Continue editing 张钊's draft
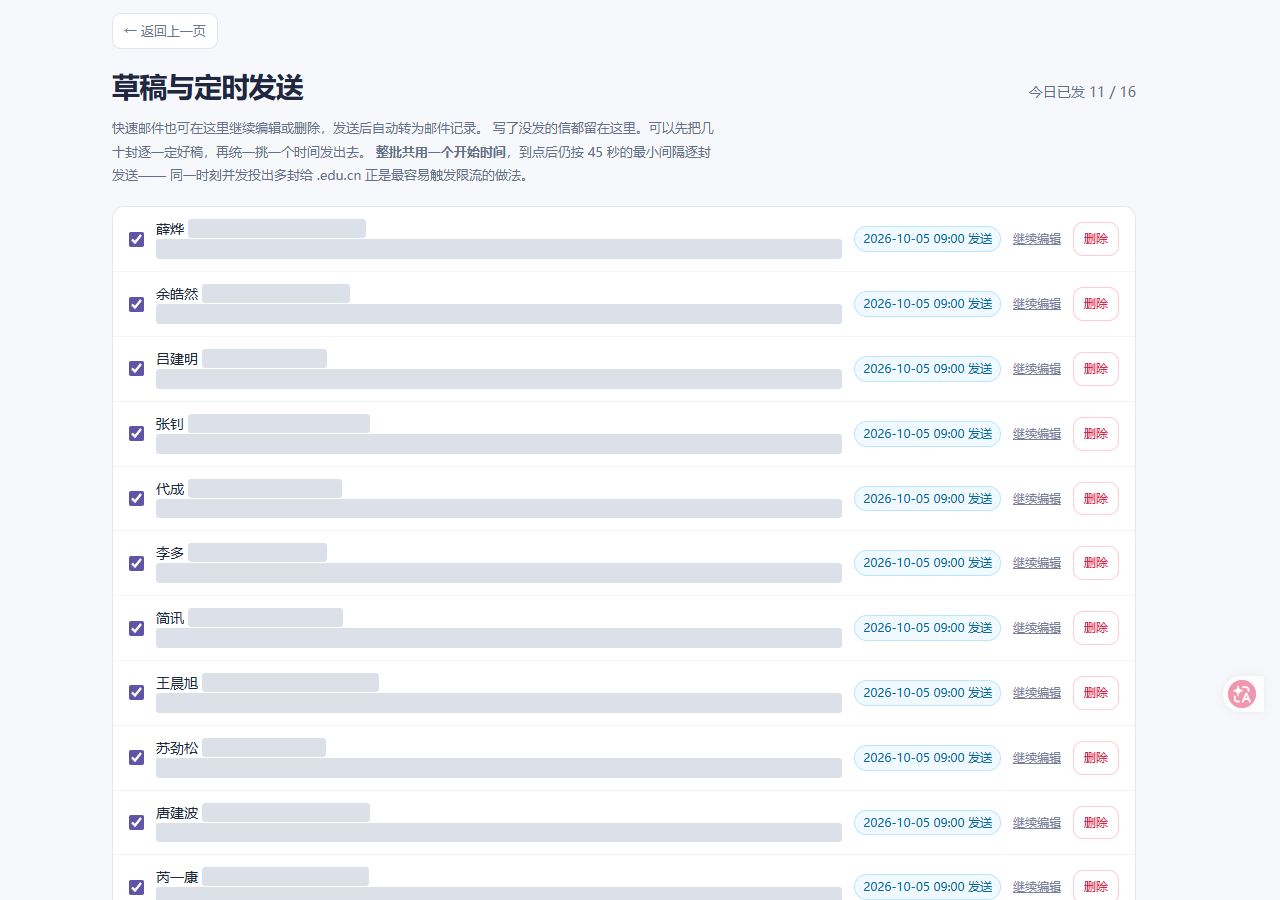Screen dimensions: 1280x900 [1037, 434]
